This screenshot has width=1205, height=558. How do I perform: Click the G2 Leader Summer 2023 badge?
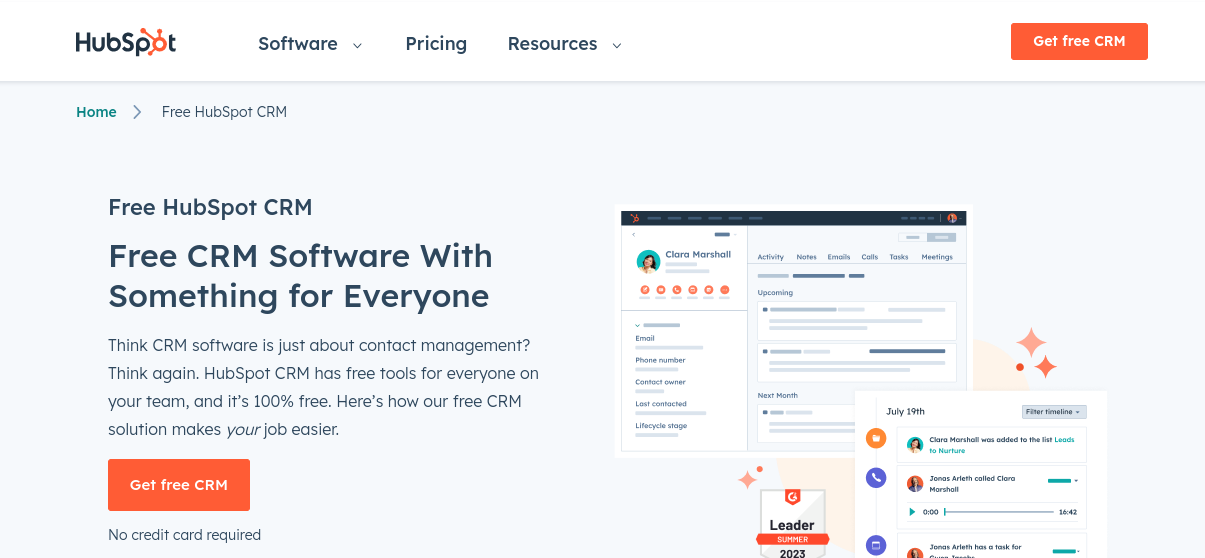click(x=793, y=524)
